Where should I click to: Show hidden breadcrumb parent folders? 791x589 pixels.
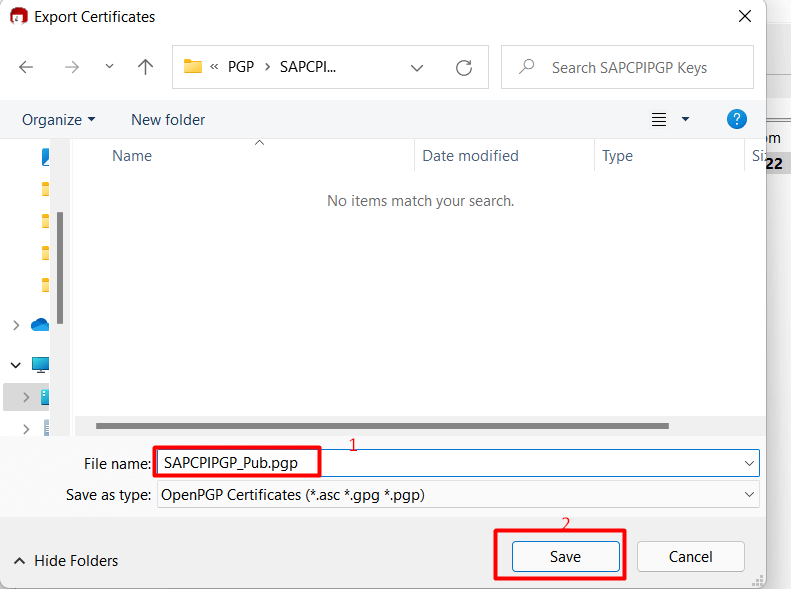[x=214, y=67]
